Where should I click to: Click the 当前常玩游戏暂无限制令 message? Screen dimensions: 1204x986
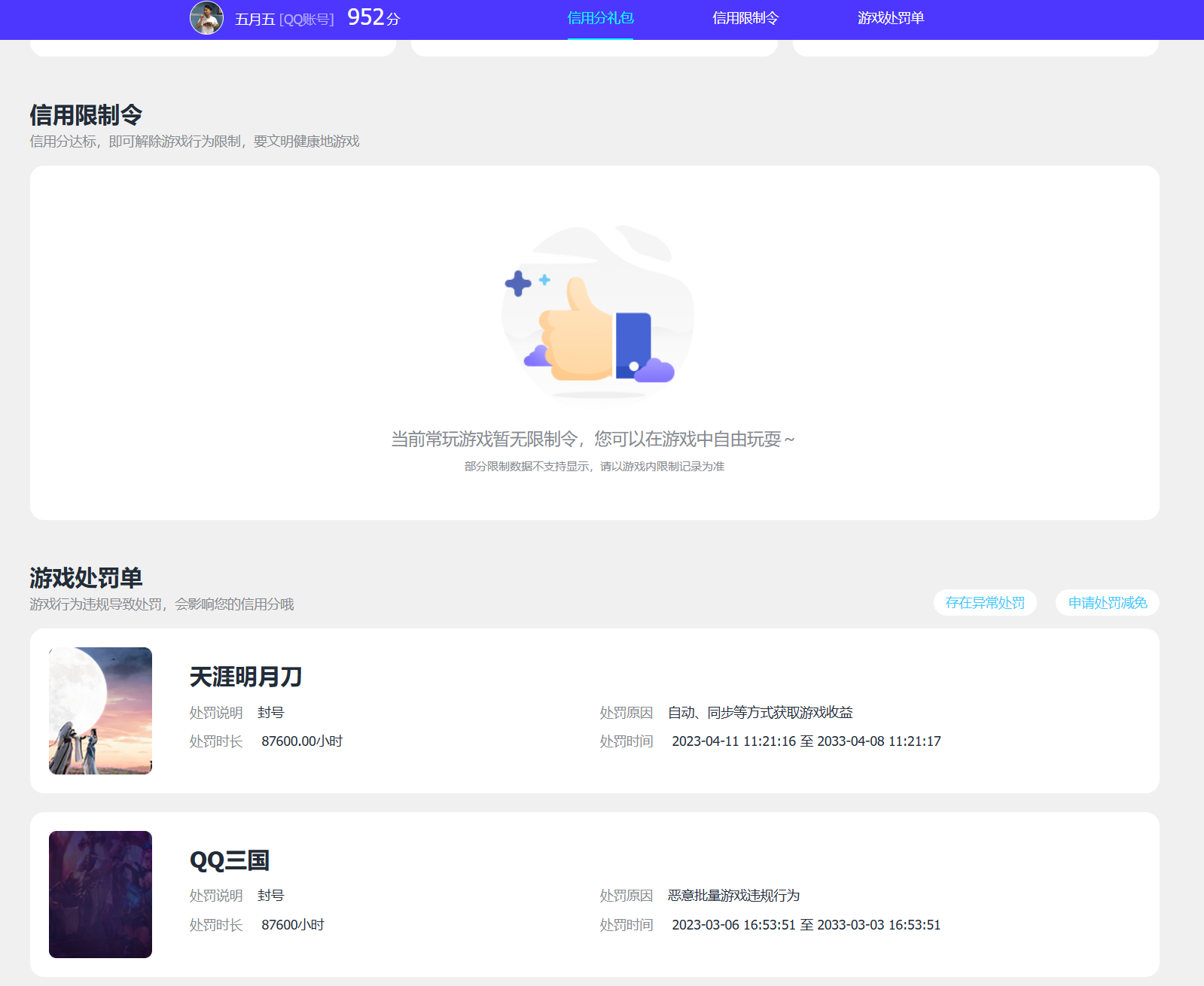593,439
